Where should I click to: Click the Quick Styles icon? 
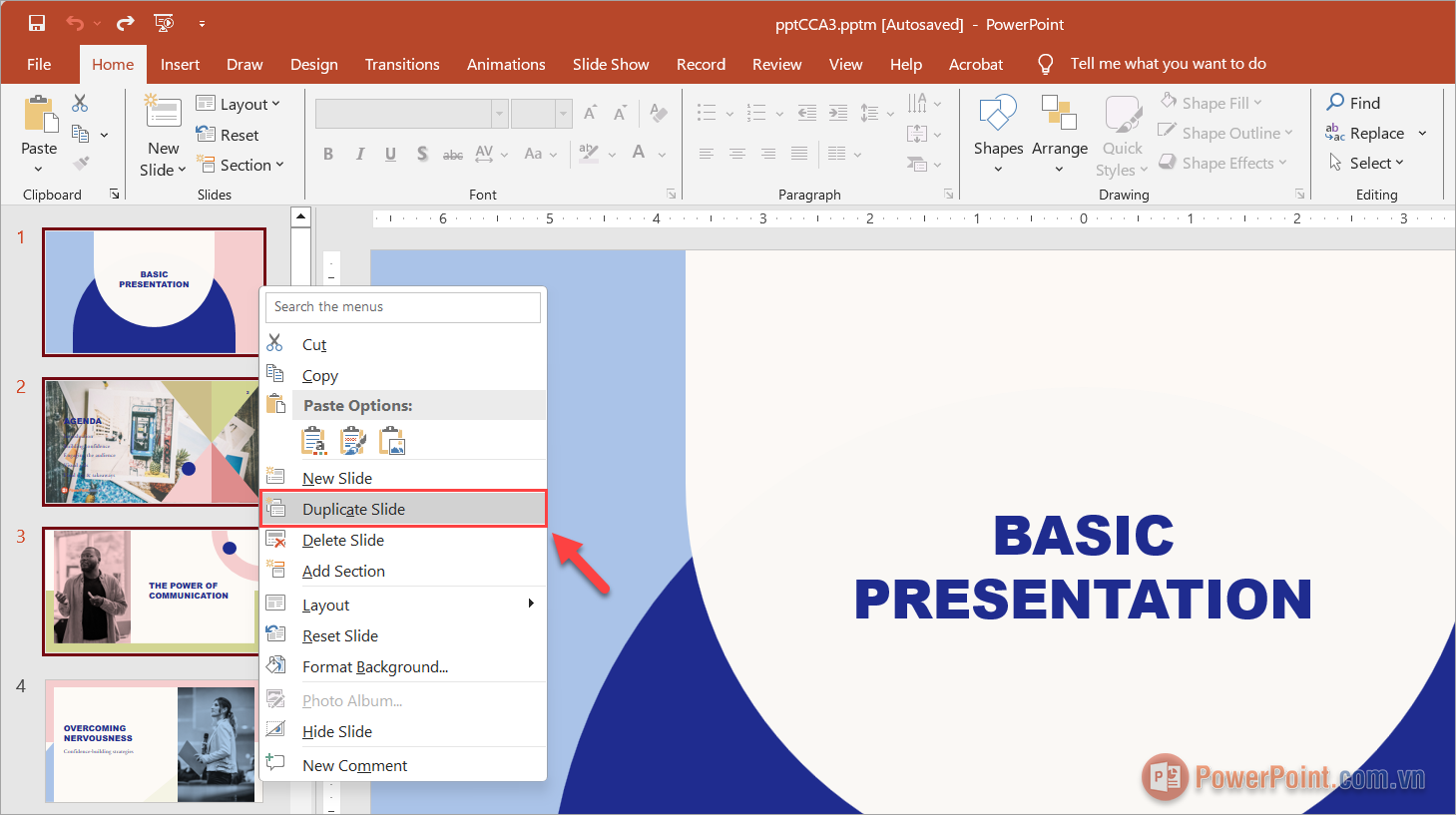coord(1123,113)
